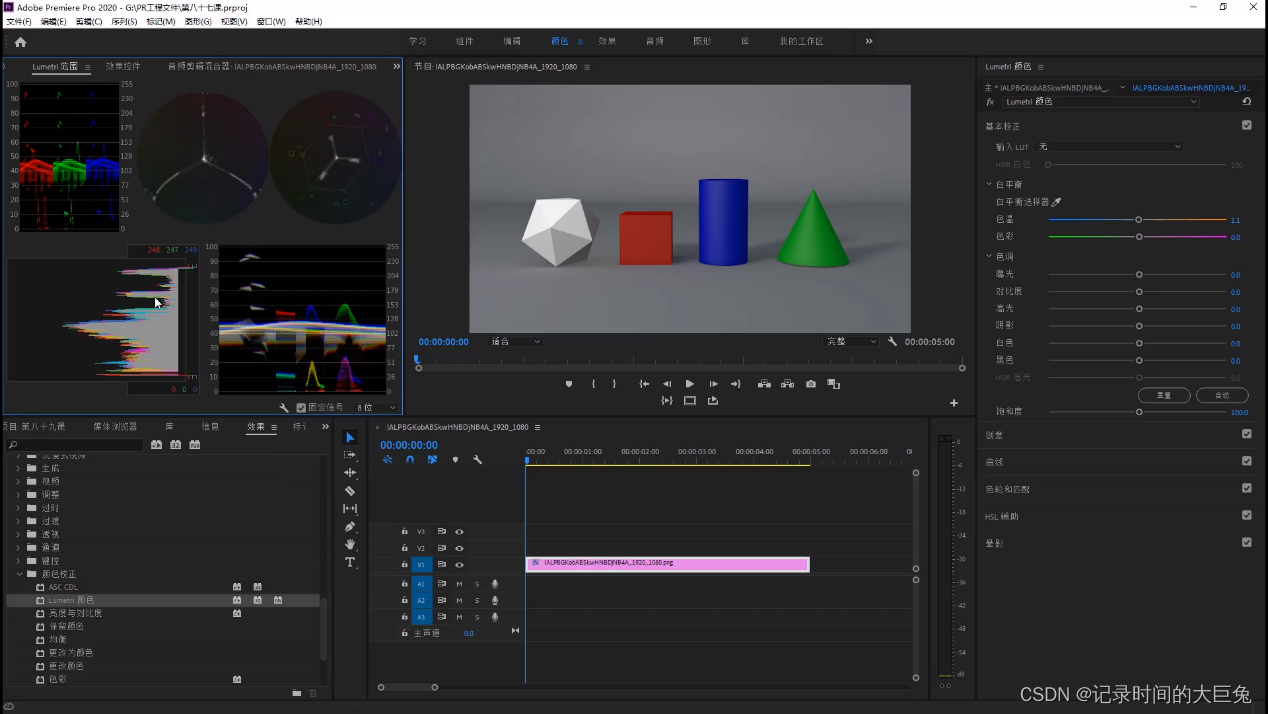Click the 曝光 exposure slider handle
1268x714 pixels.
(x=1139, y=274)
